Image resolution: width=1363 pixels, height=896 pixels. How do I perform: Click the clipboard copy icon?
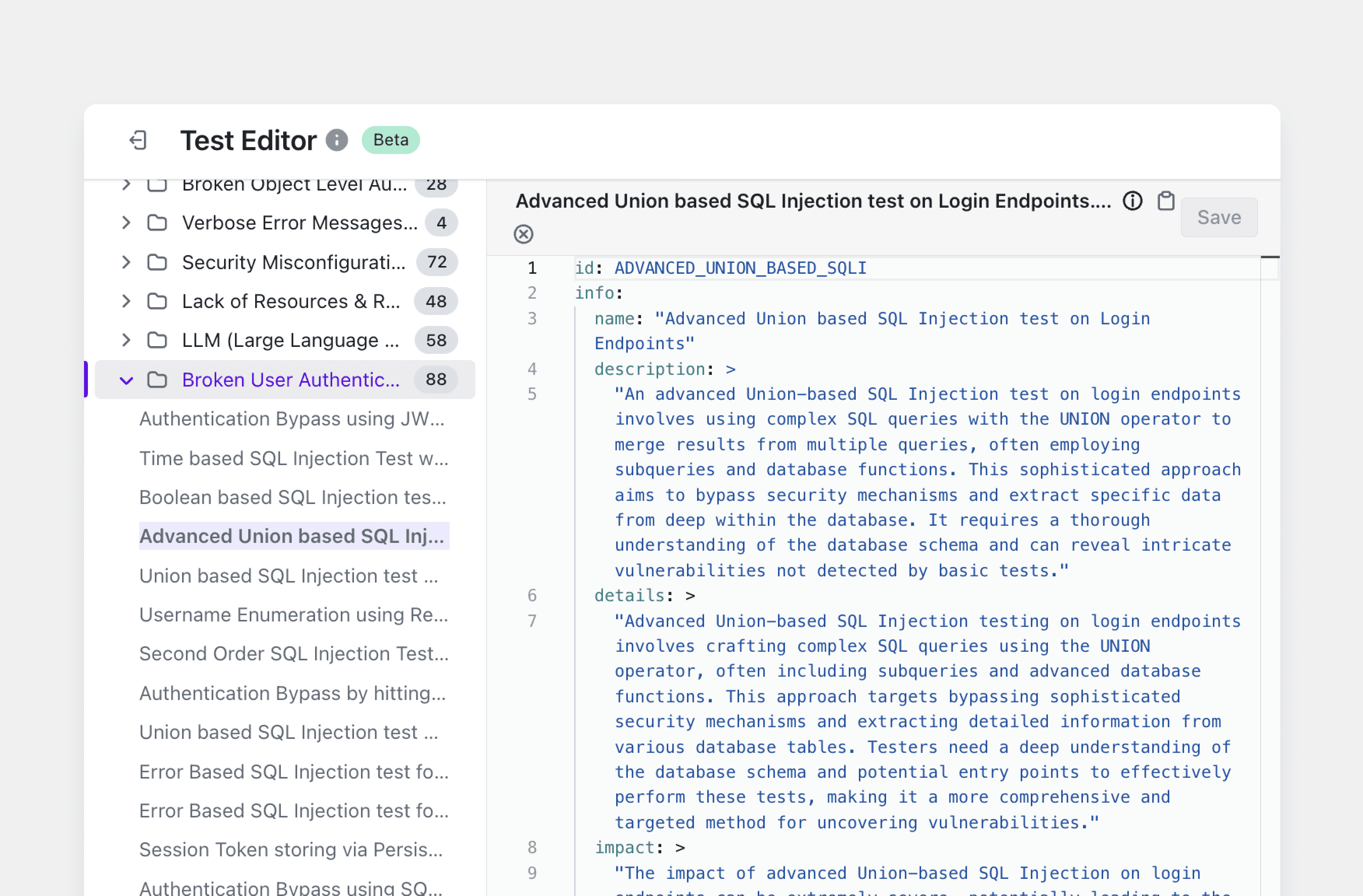(x=1166, y=201)
